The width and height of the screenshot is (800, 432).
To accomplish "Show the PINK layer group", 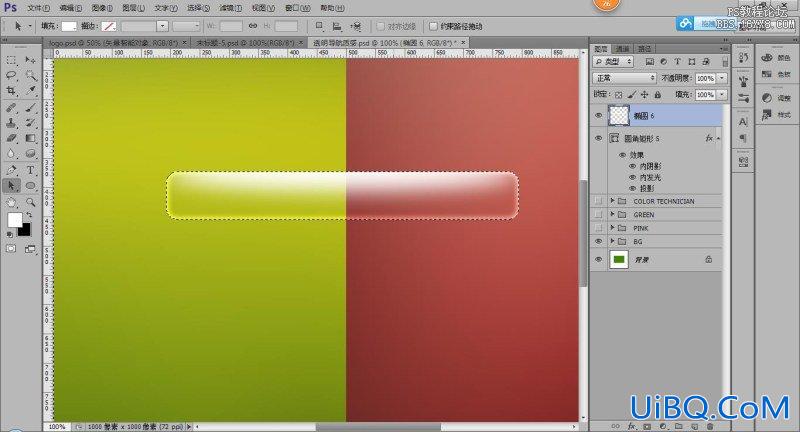I will [x=598, y=228].
